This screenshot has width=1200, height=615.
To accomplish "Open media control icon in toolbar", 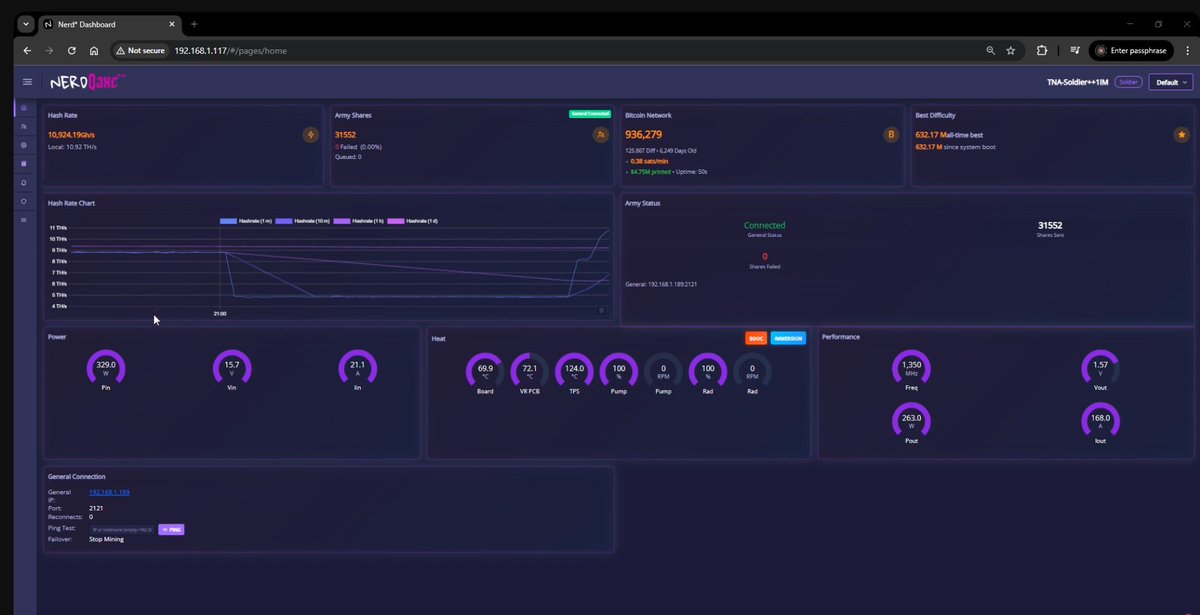I will [x=1075, y=50].
